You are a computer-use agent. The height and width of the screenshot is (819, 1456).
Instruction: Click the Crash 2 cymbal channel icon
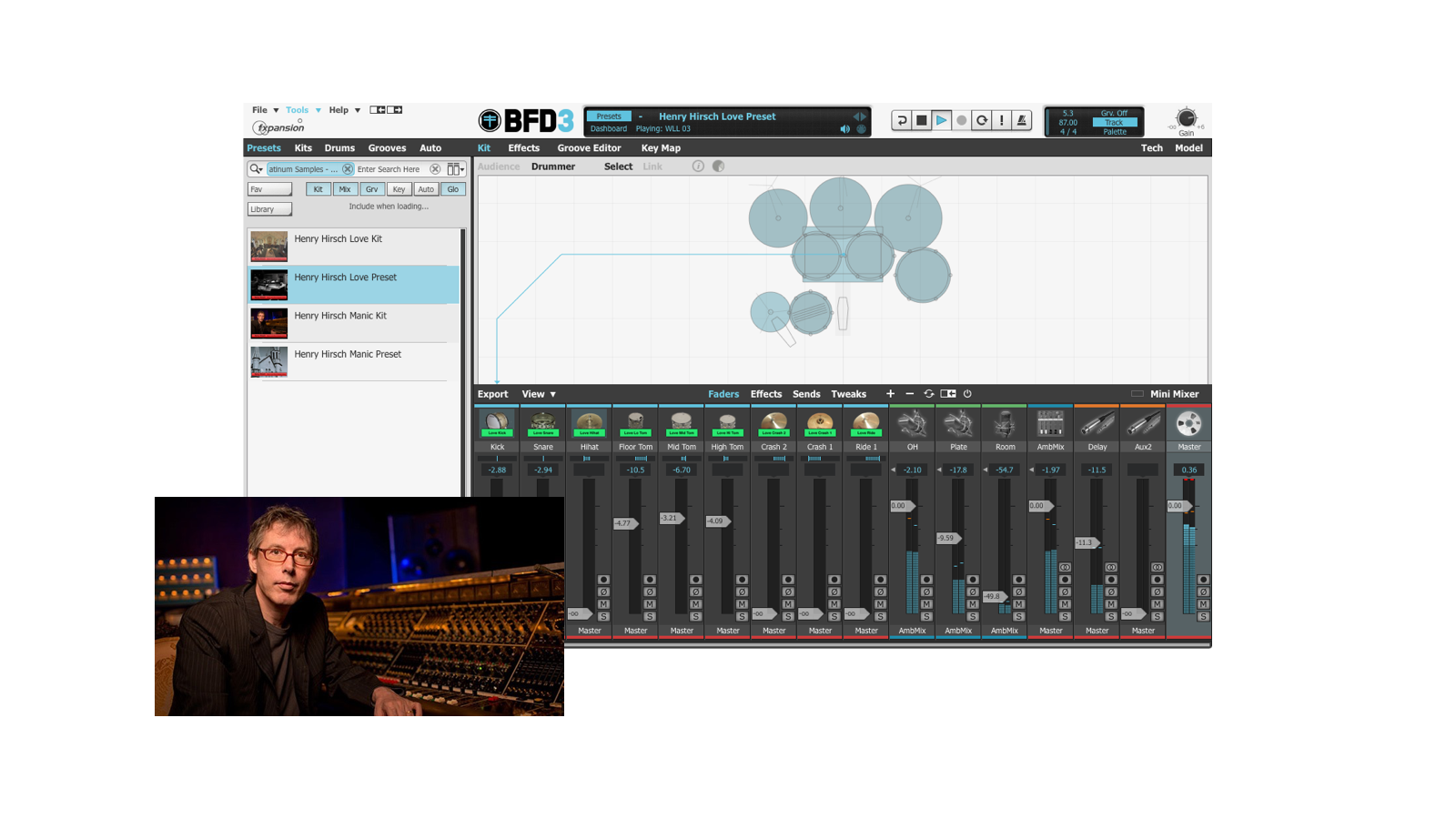774,423
